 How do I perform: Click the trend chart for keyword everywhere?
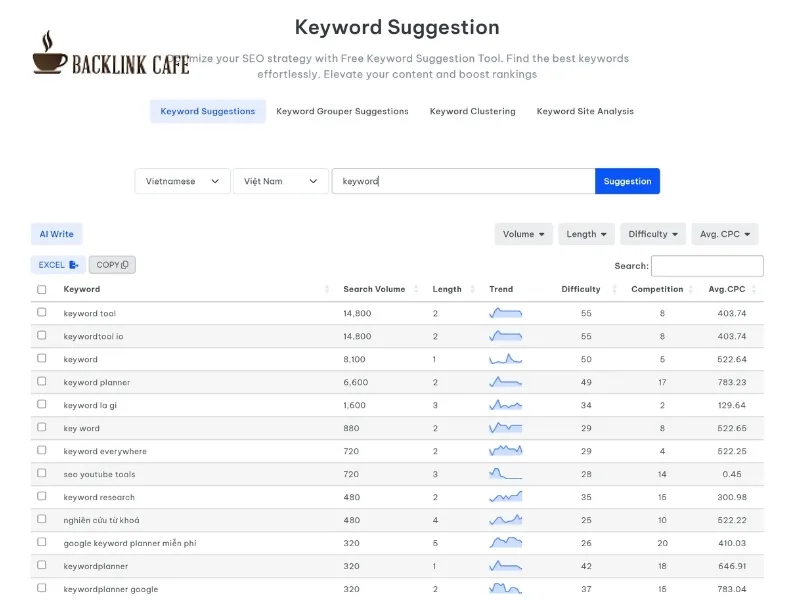pos(505,451)
